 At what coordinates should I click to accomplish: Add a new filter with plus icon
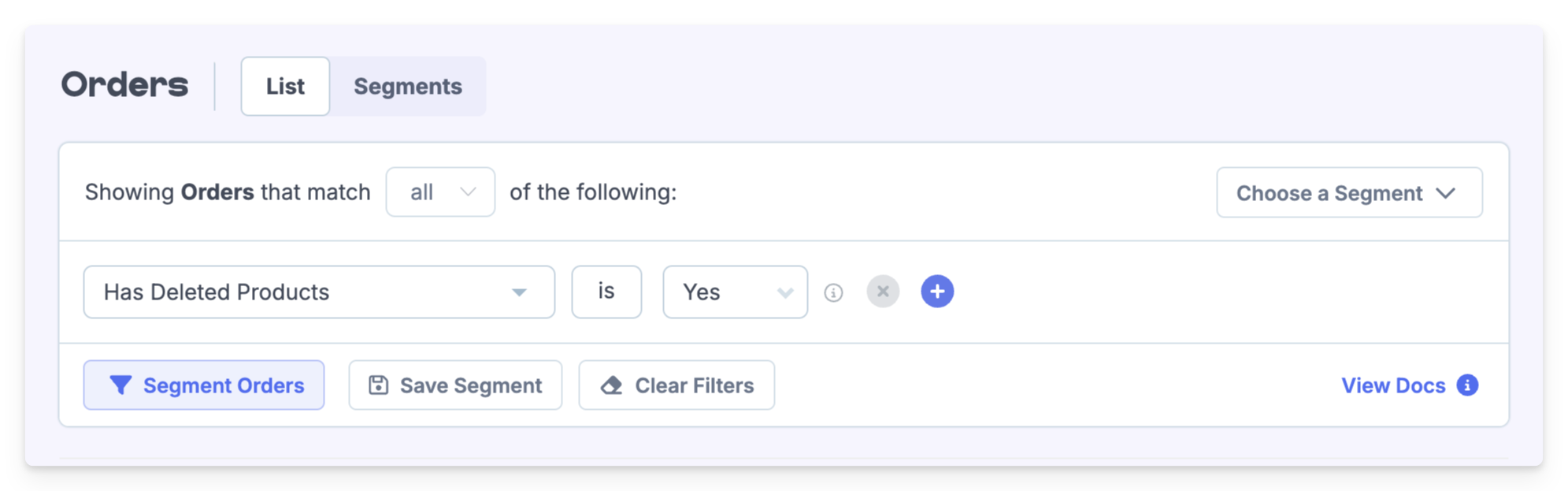click(936, 292)
